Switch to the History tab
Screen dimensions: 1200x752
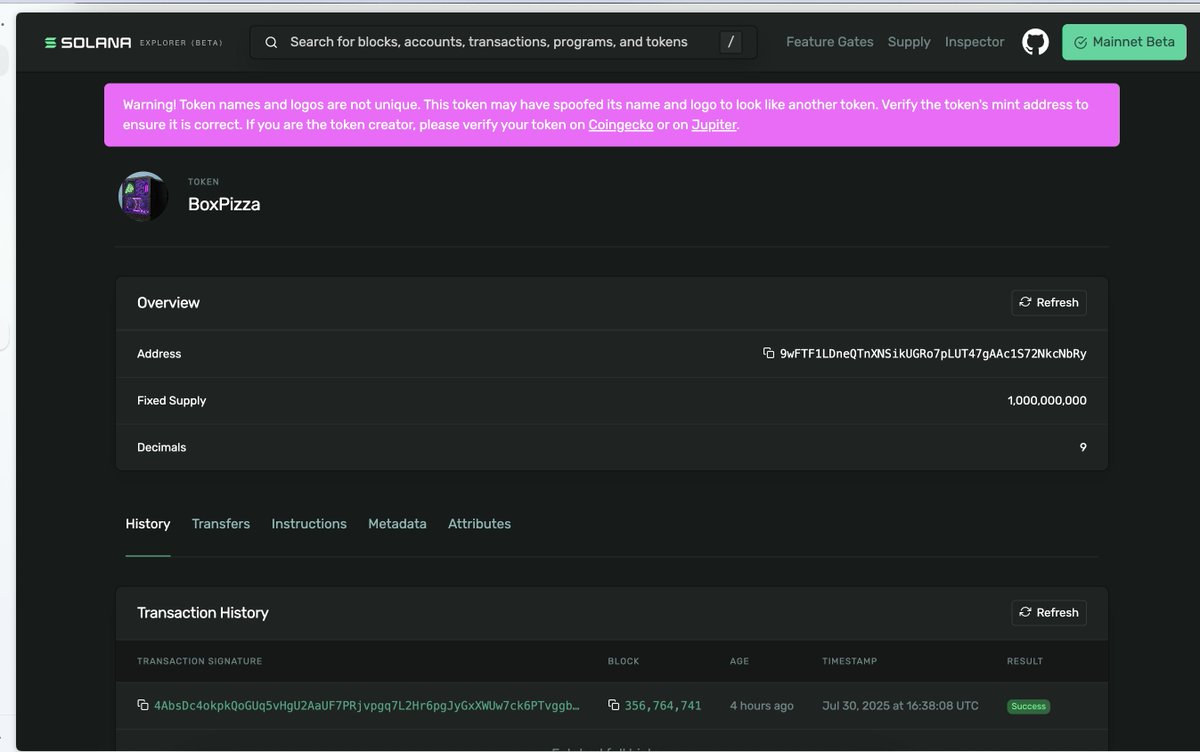click(148, 524)
